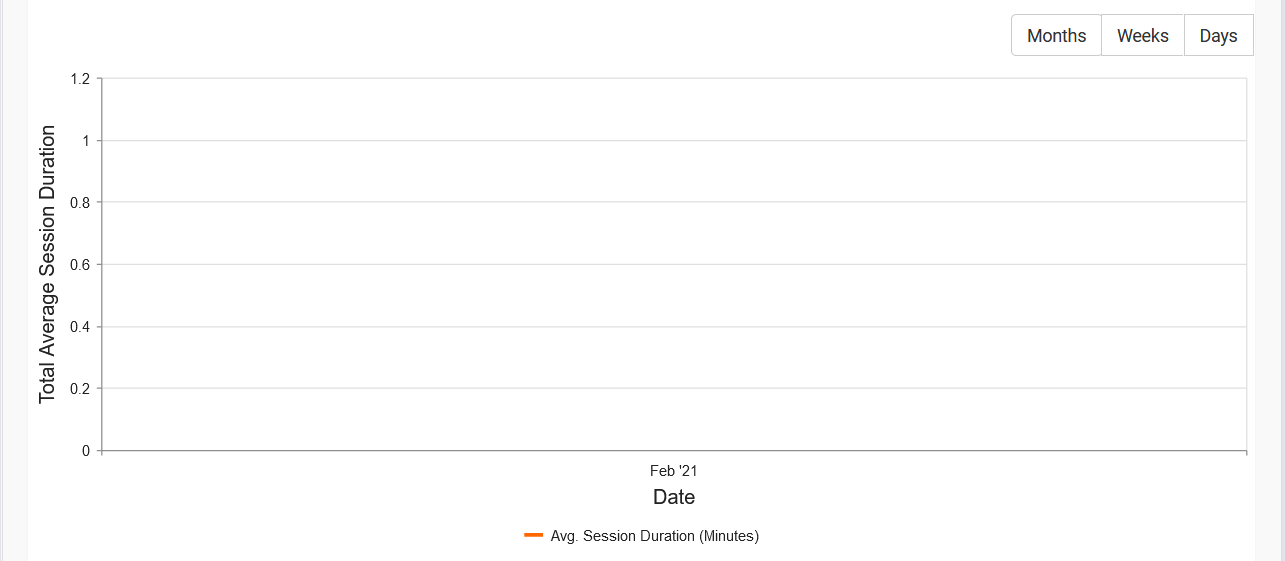Click the 0.4 y-axis tick label
Image resolution: width=1285 pixels, height=561 pixels.
point(80,327)
